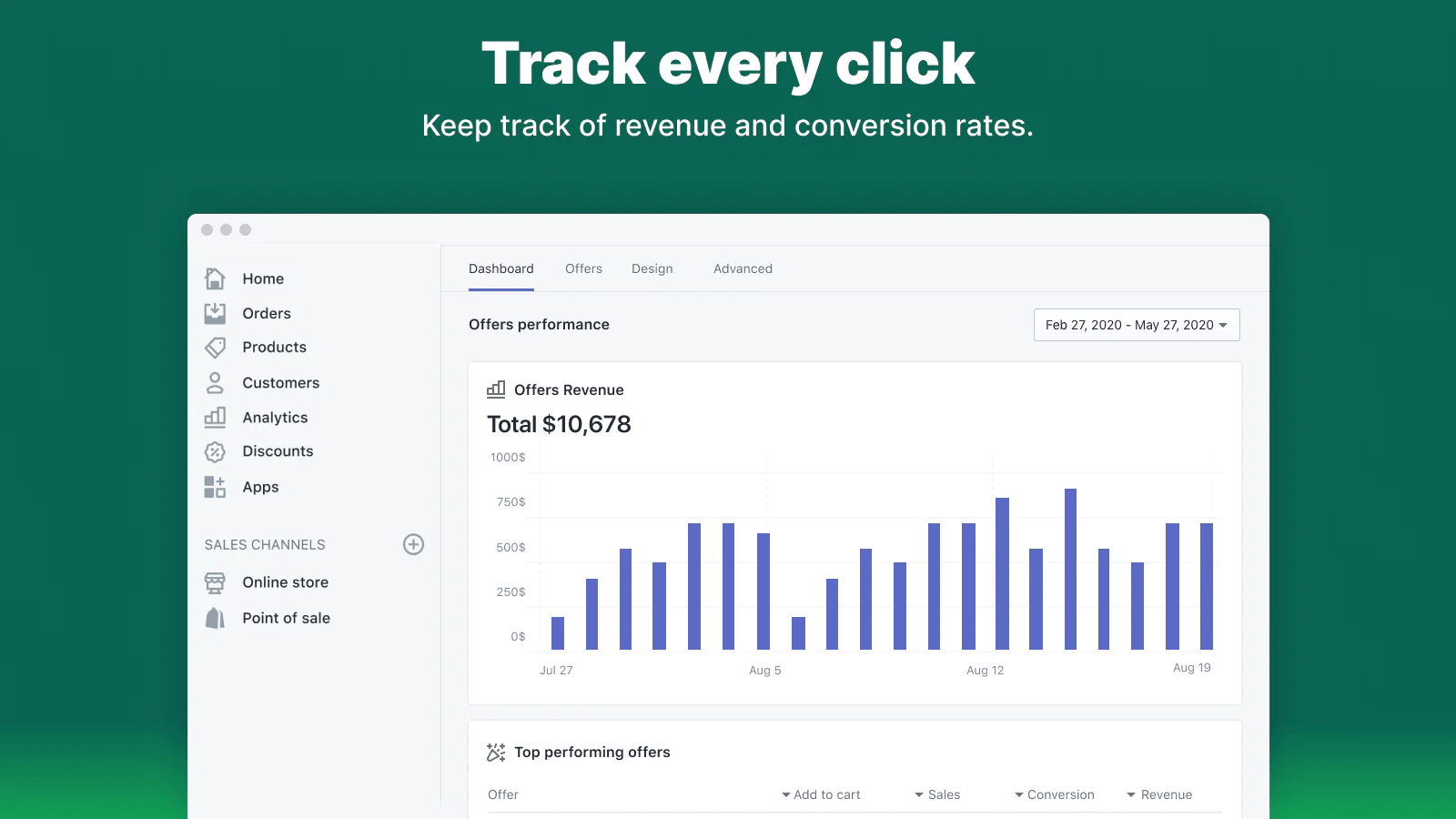Click the Home house icon in sidebar
Image resolution: width=1456 pixels, height=819 pixels.
215,278
